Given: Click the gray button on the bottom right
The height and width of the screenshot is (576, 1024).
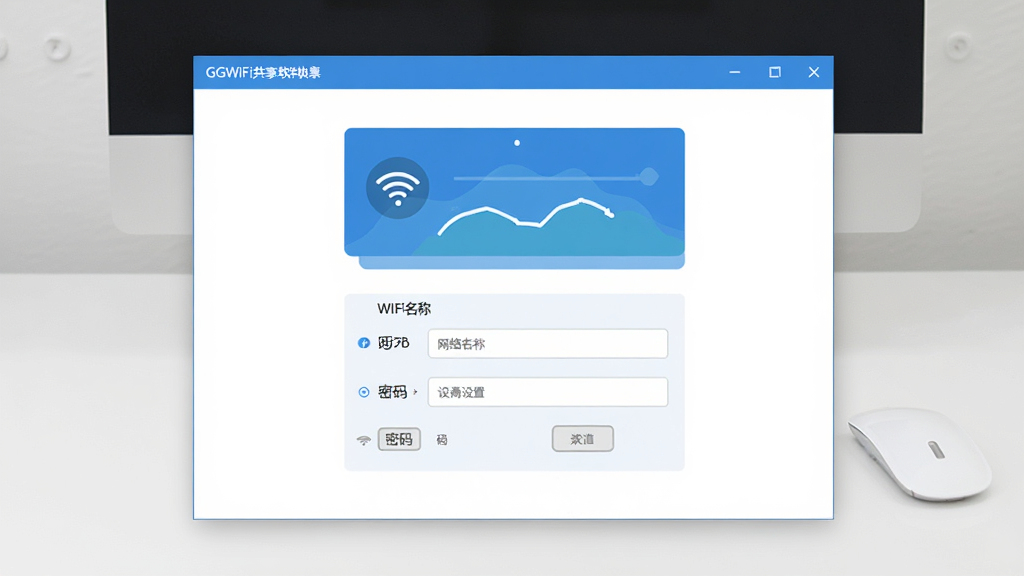Looking at the screenshot, I should pos(583,439).
